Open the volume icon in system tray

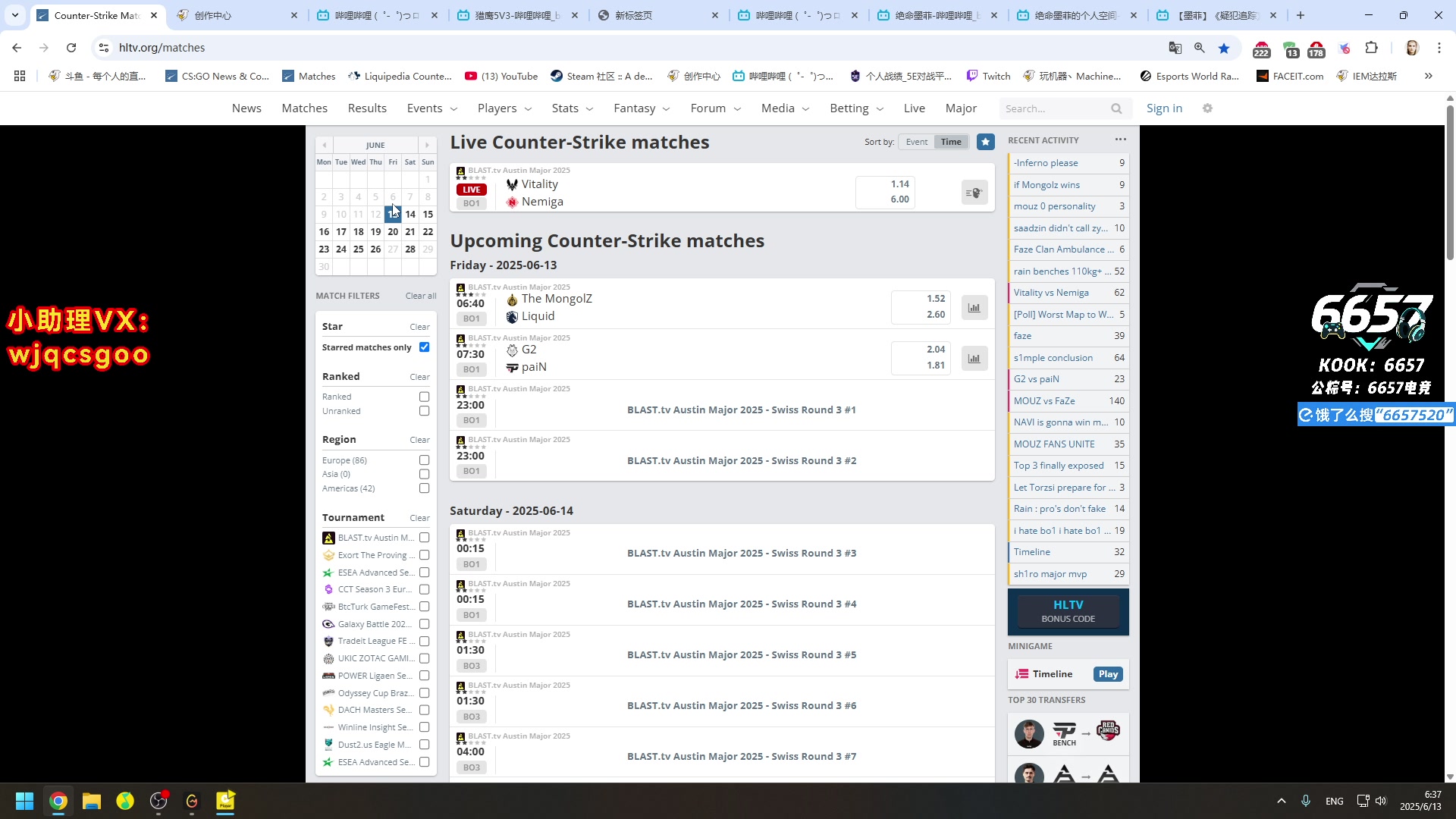(x=1381, y=801)
